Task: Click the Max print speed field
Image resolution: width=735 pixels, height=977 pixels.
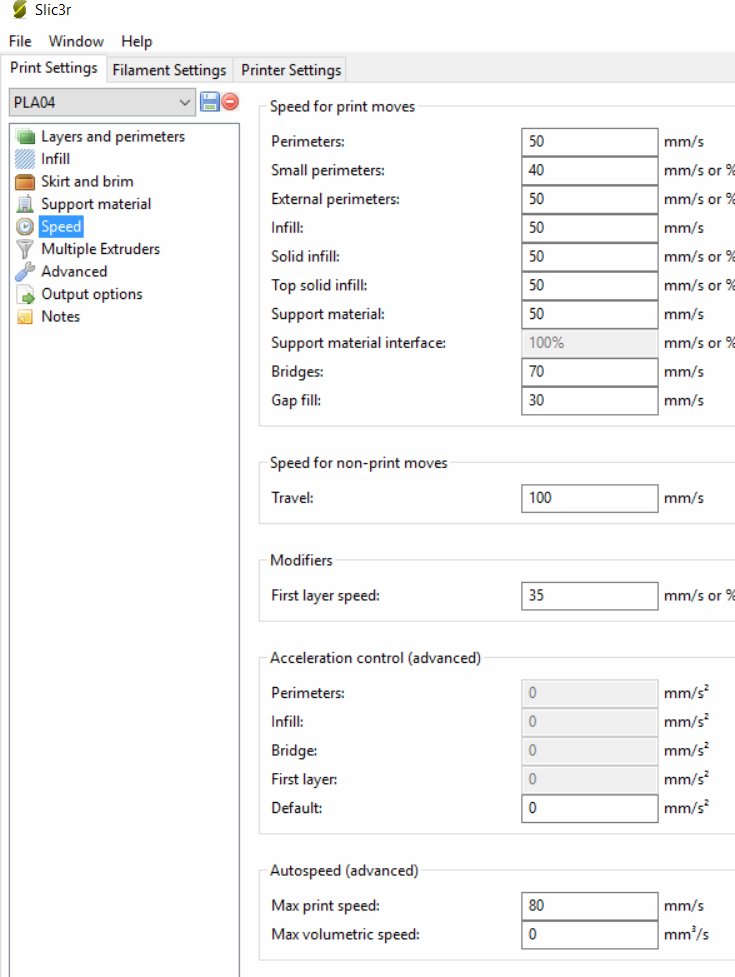Action: click(x=589, y=906)
